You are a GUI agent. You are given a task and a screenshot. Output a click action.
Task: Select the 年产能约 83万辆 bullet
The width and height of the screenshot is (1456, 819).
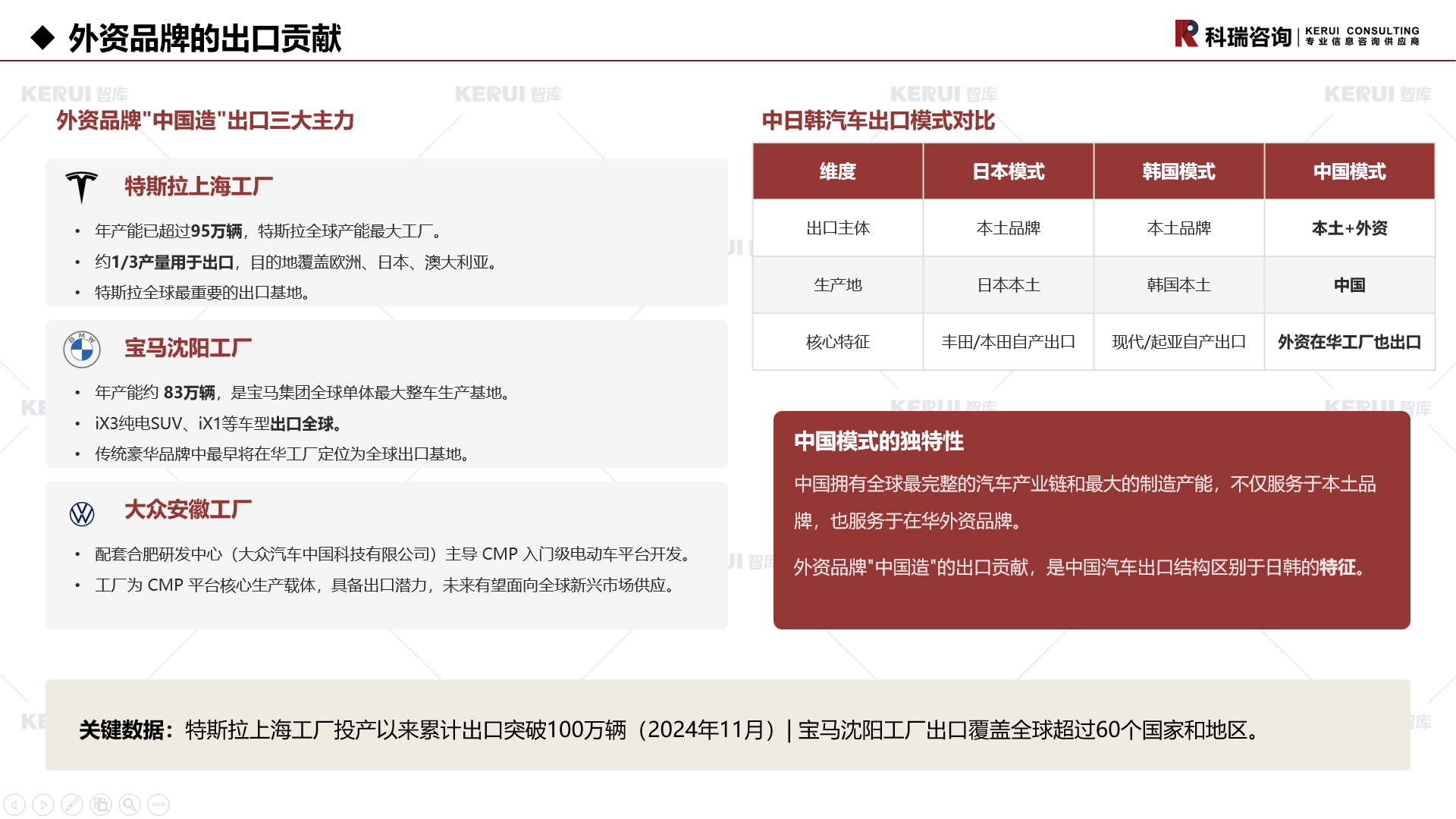pos(303,393)
